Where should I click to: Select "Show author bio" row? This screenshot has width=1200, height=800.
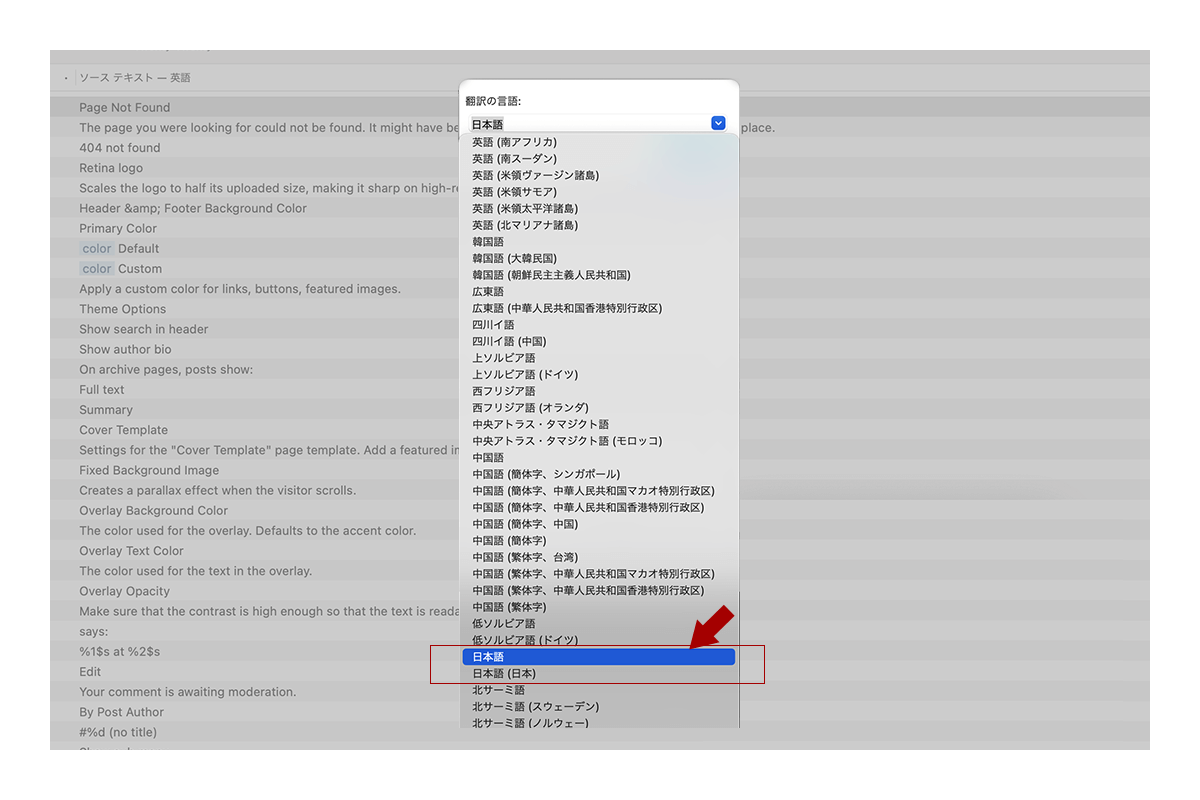click(x=126, y=349)
